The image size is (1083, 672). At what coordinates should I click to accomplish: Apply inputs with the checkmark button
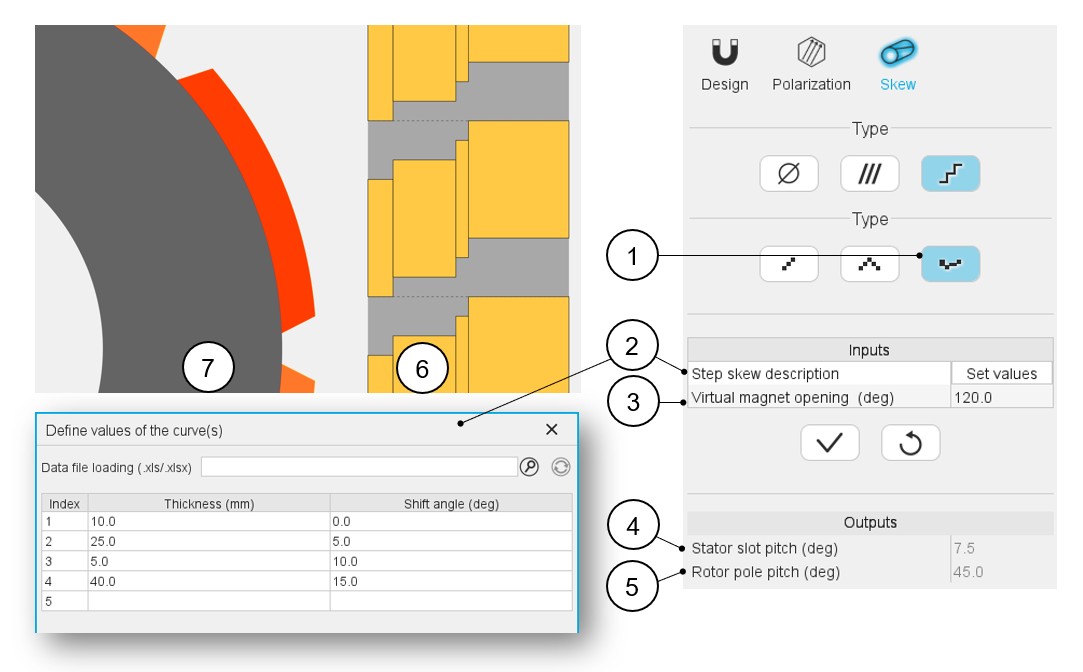pos(830,443)
